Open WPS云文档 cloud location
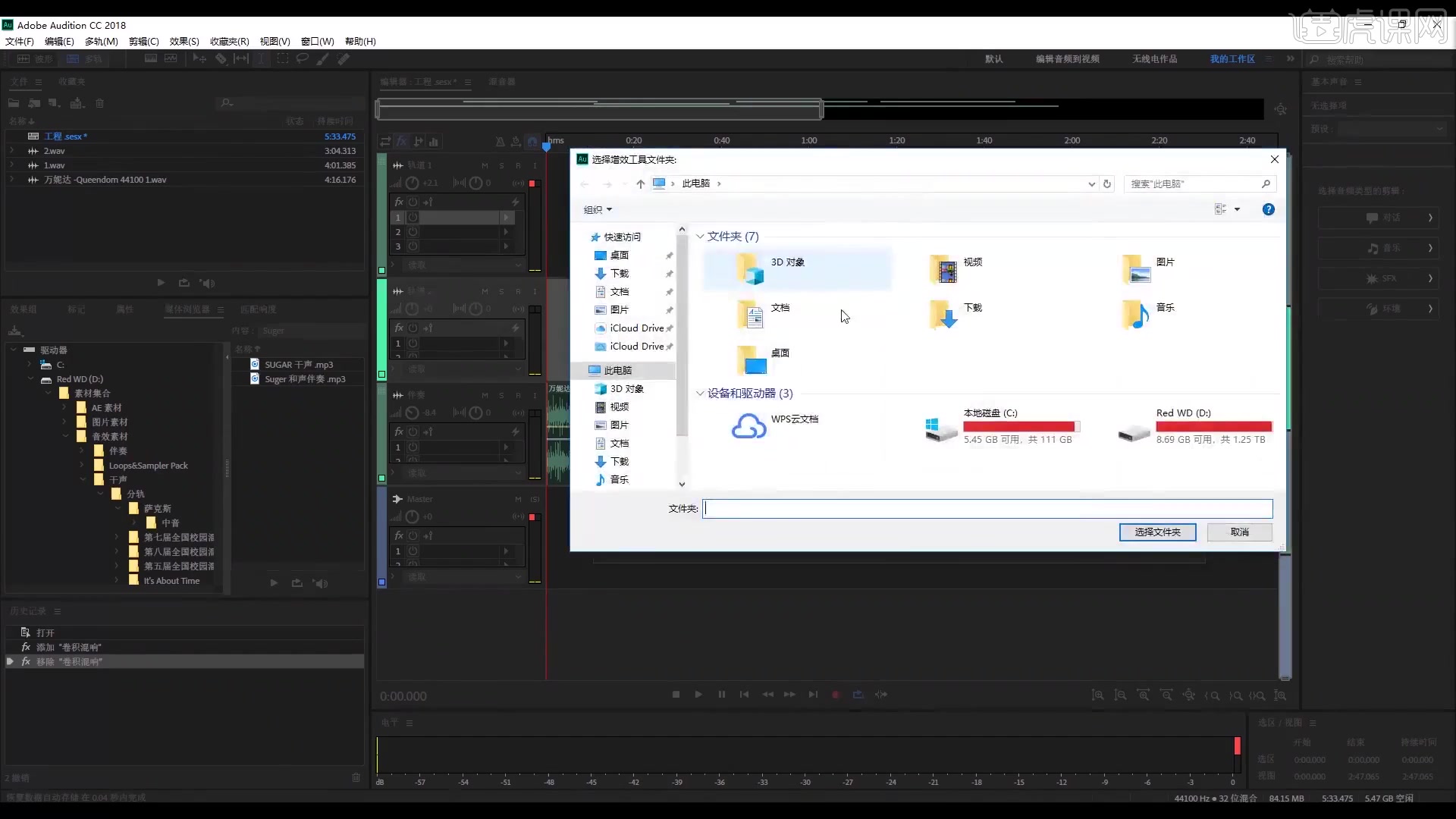This screenshot has height=819, width=1456. pos(793,419)
